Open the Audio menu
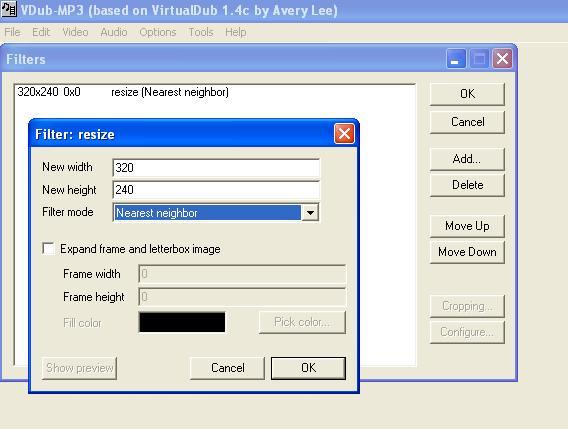 tap(114, 32)
